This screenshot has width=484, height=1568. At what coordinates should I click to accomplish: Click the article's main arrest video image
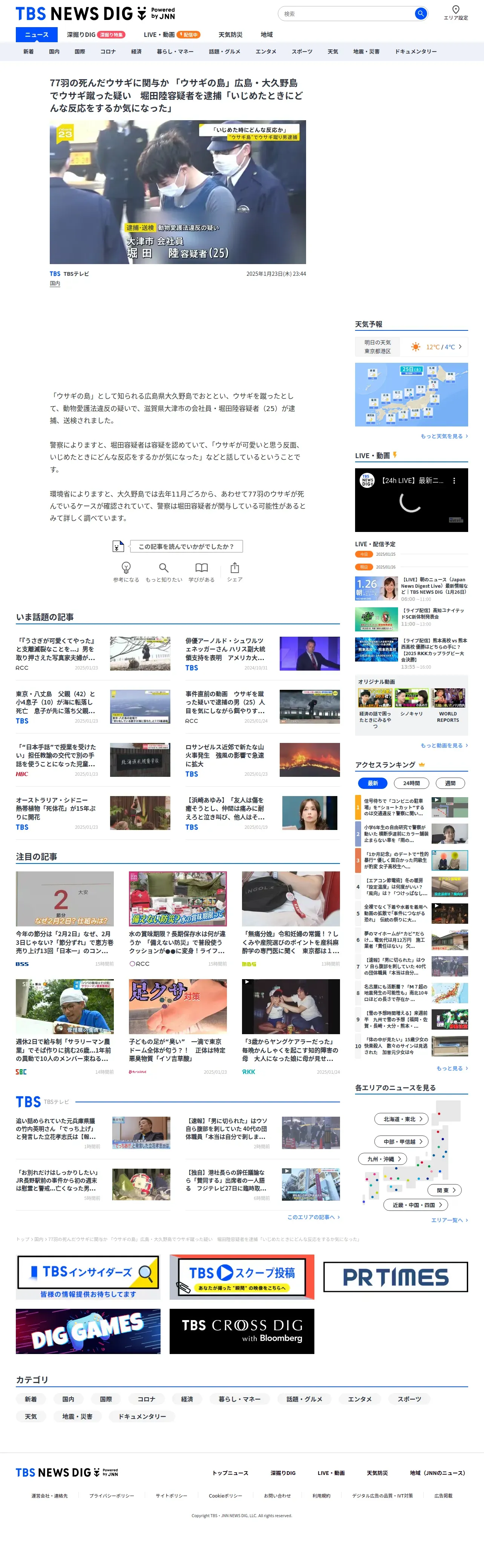tap(178, 193)
